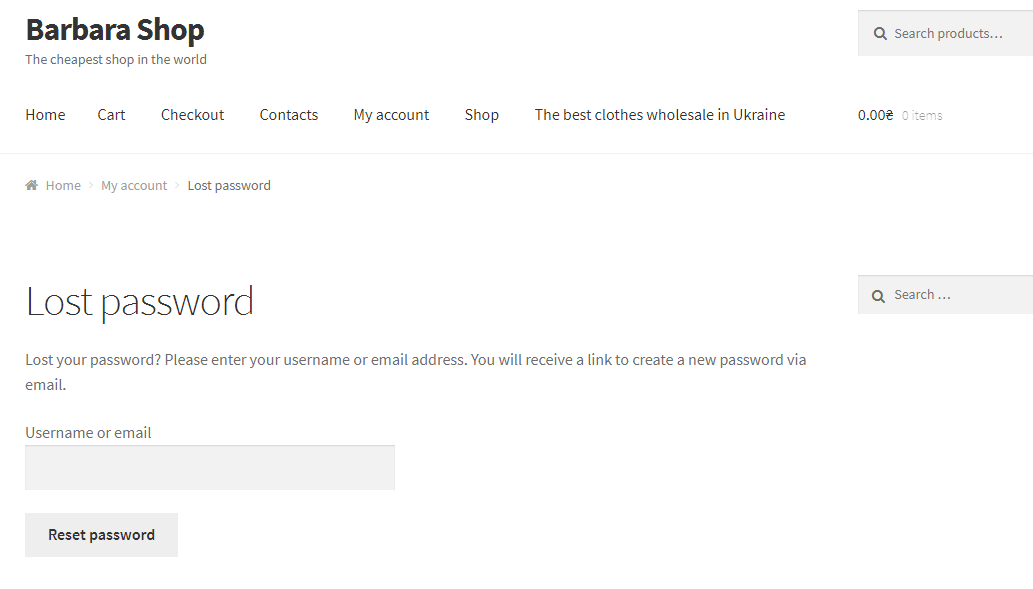Click the My account breadcrumb link
Image resolution: width=1033 pixels, height=589 pixels.
coord(134,185)
